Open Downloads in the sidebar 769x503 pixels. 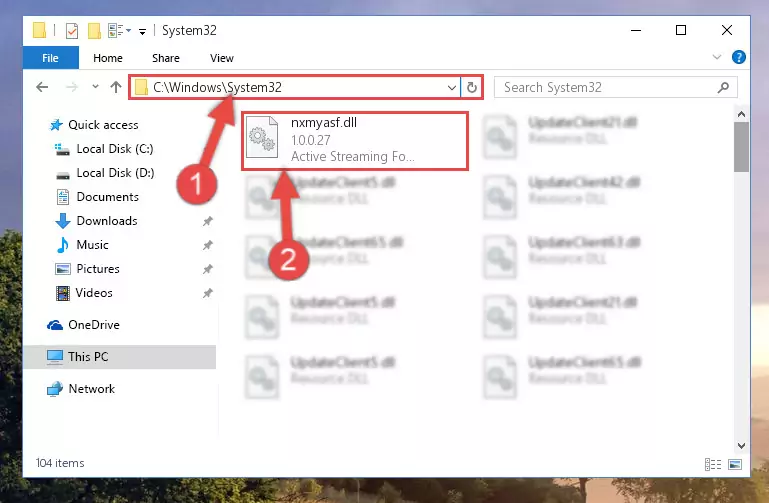tap(107, 221)
